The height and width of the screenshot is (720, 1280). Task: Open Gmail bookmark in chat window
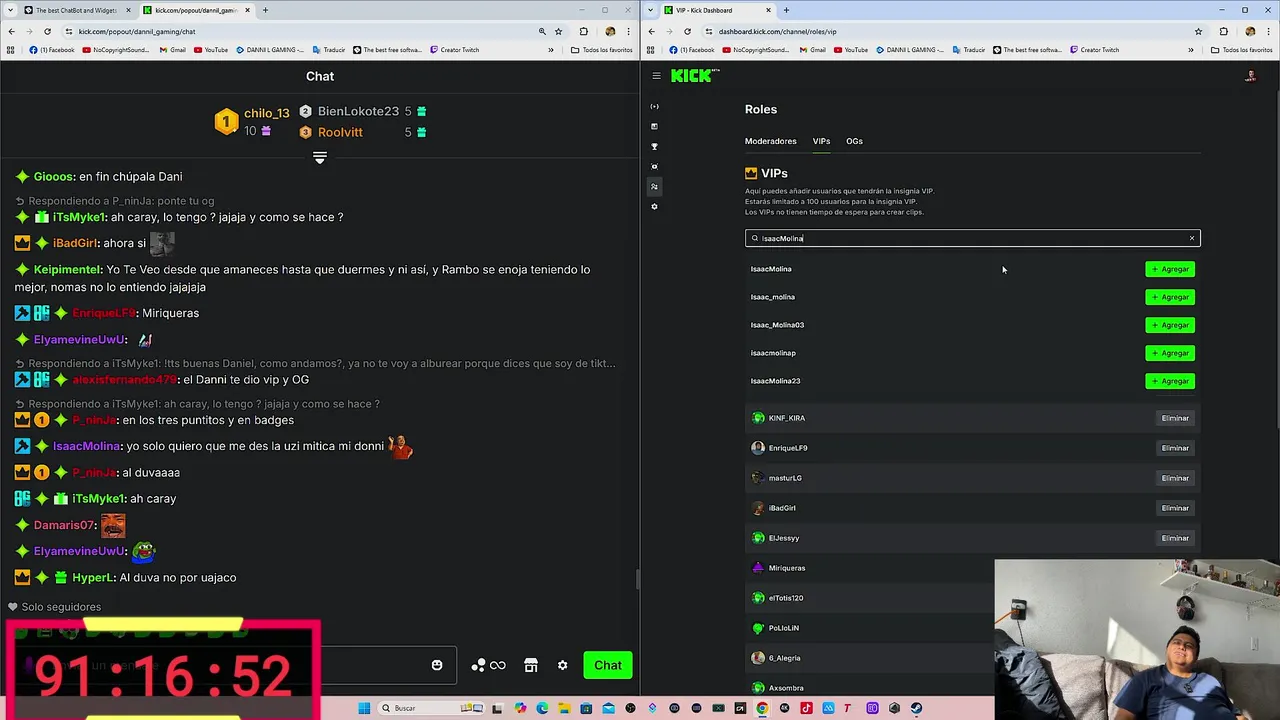point(172,50)
